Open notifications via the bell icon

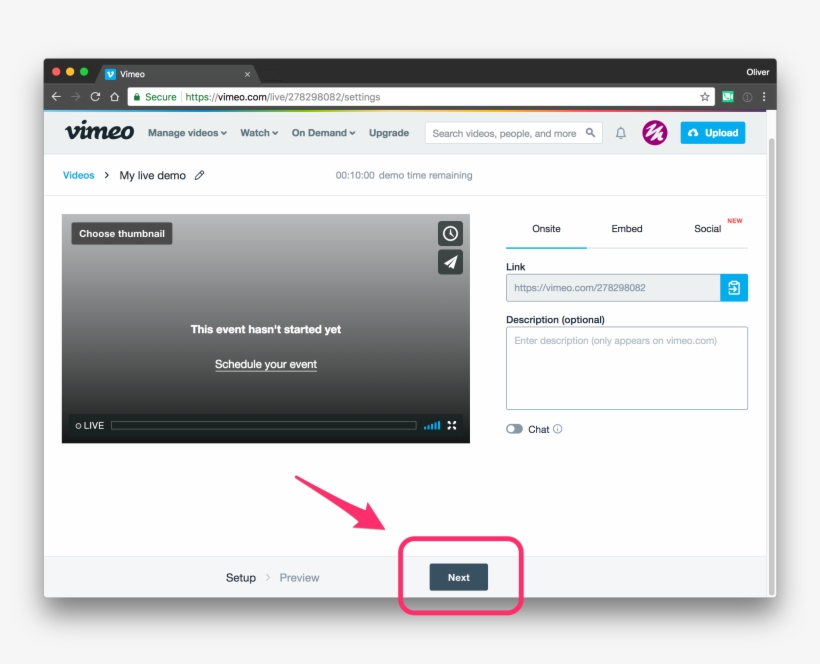tap(621, 132)
